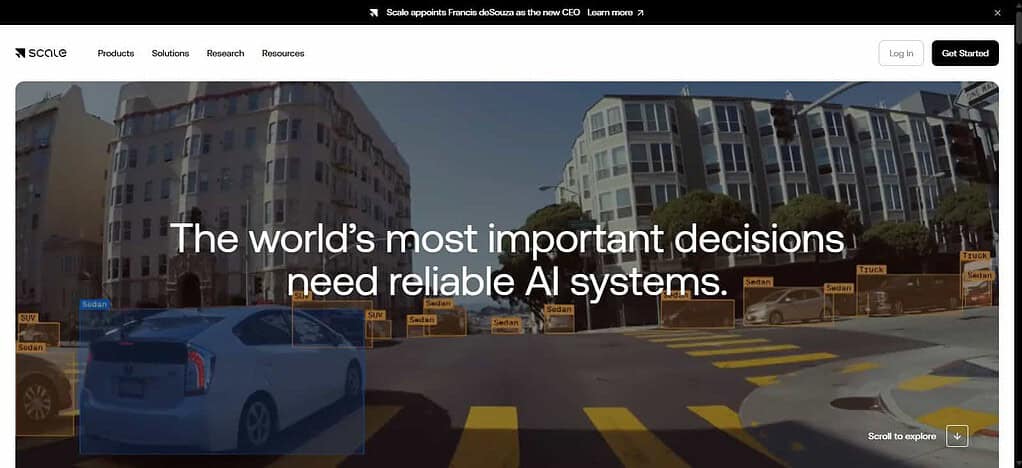The width and height of the screenshot is (1022, 468).
Task: Open the Resources menu
Action: [283, 53]
